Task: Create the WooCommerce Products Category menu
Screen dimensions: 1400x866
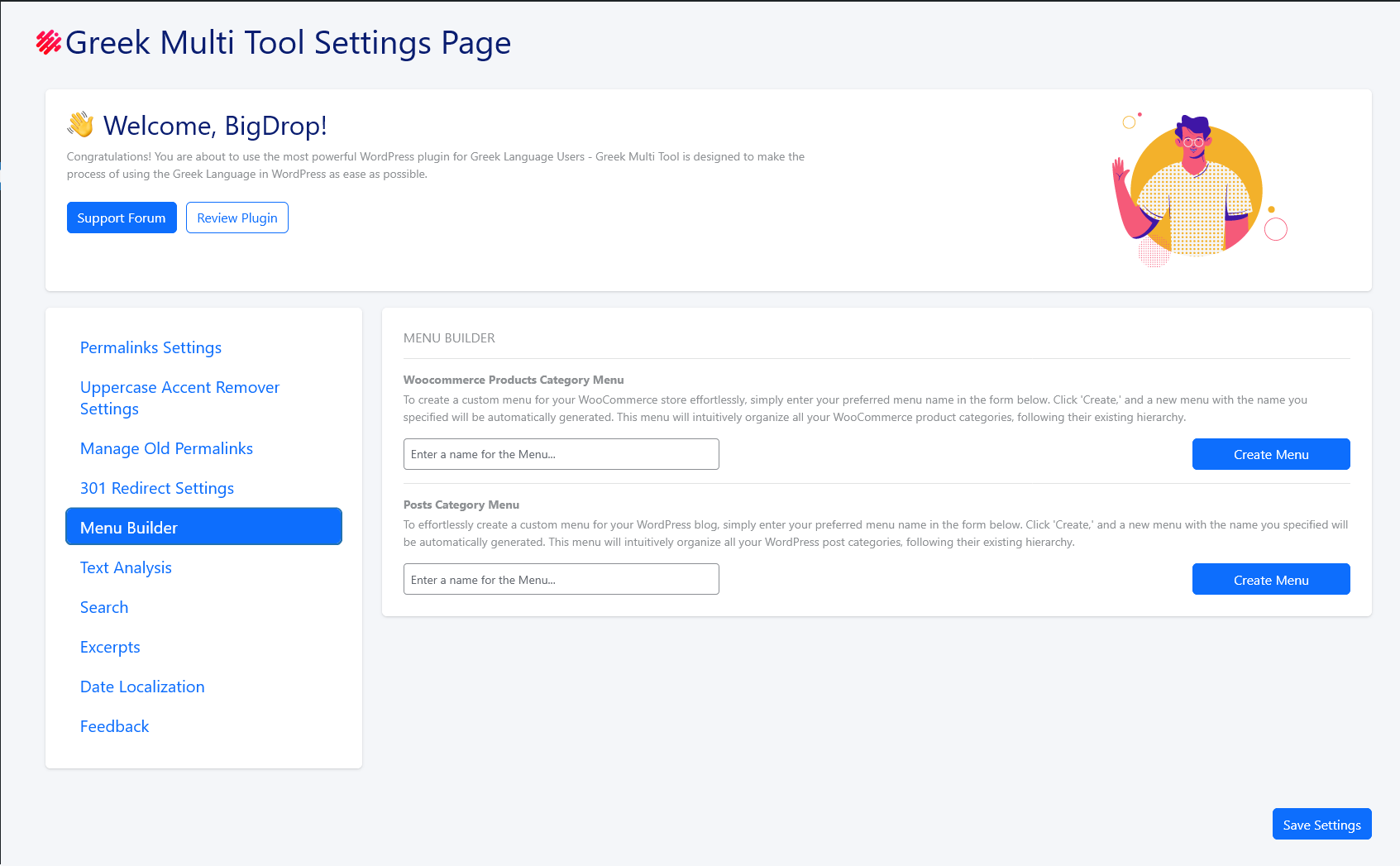Action: (1270, 454)
